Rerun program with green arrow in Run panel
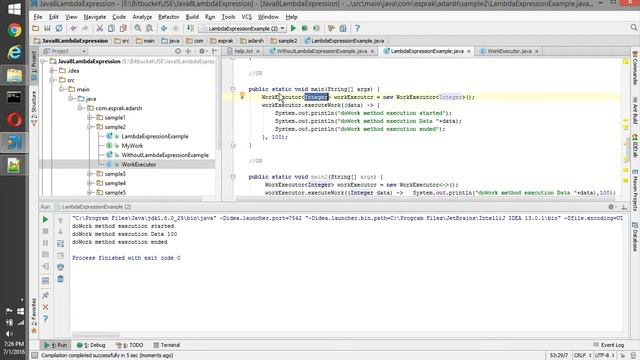This screenshot has height=360, width=640. (45, 220)
